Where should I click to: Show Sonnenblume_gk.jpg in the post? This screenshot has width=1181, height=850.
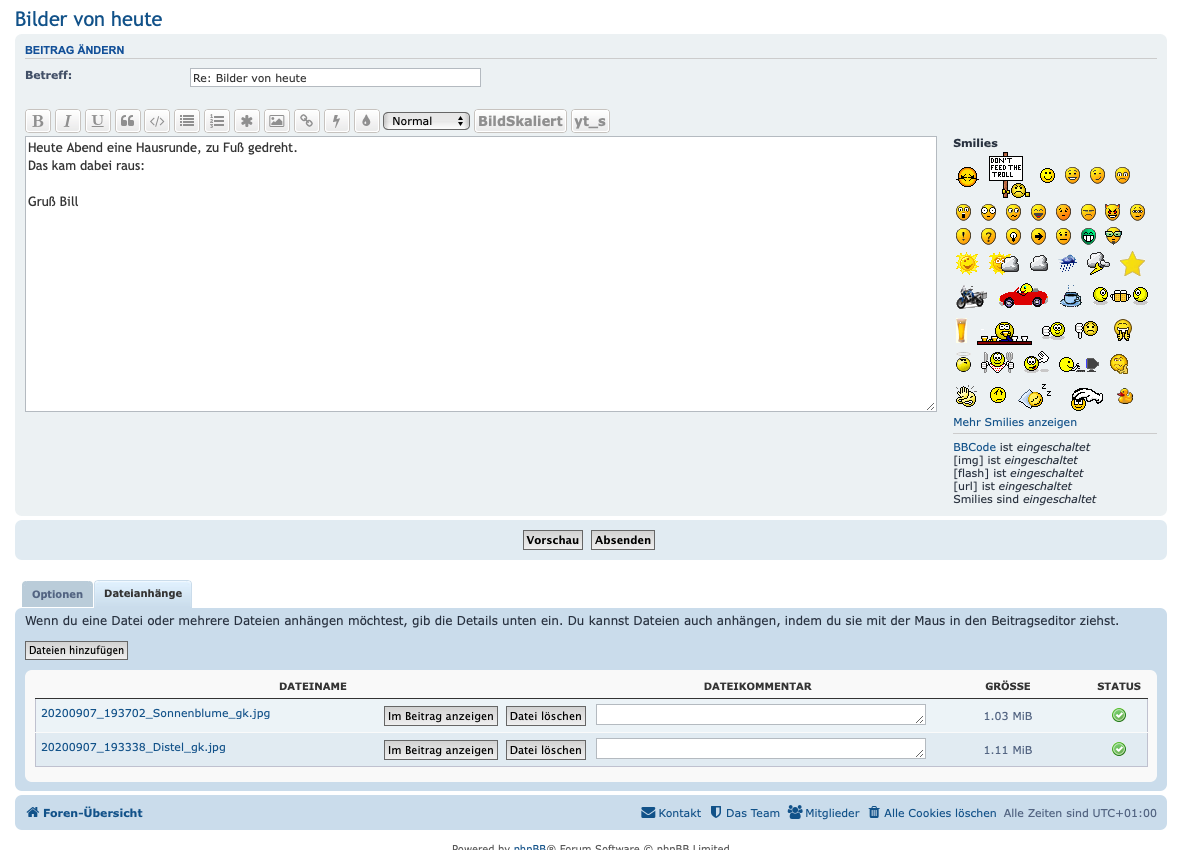pos(440,716)
